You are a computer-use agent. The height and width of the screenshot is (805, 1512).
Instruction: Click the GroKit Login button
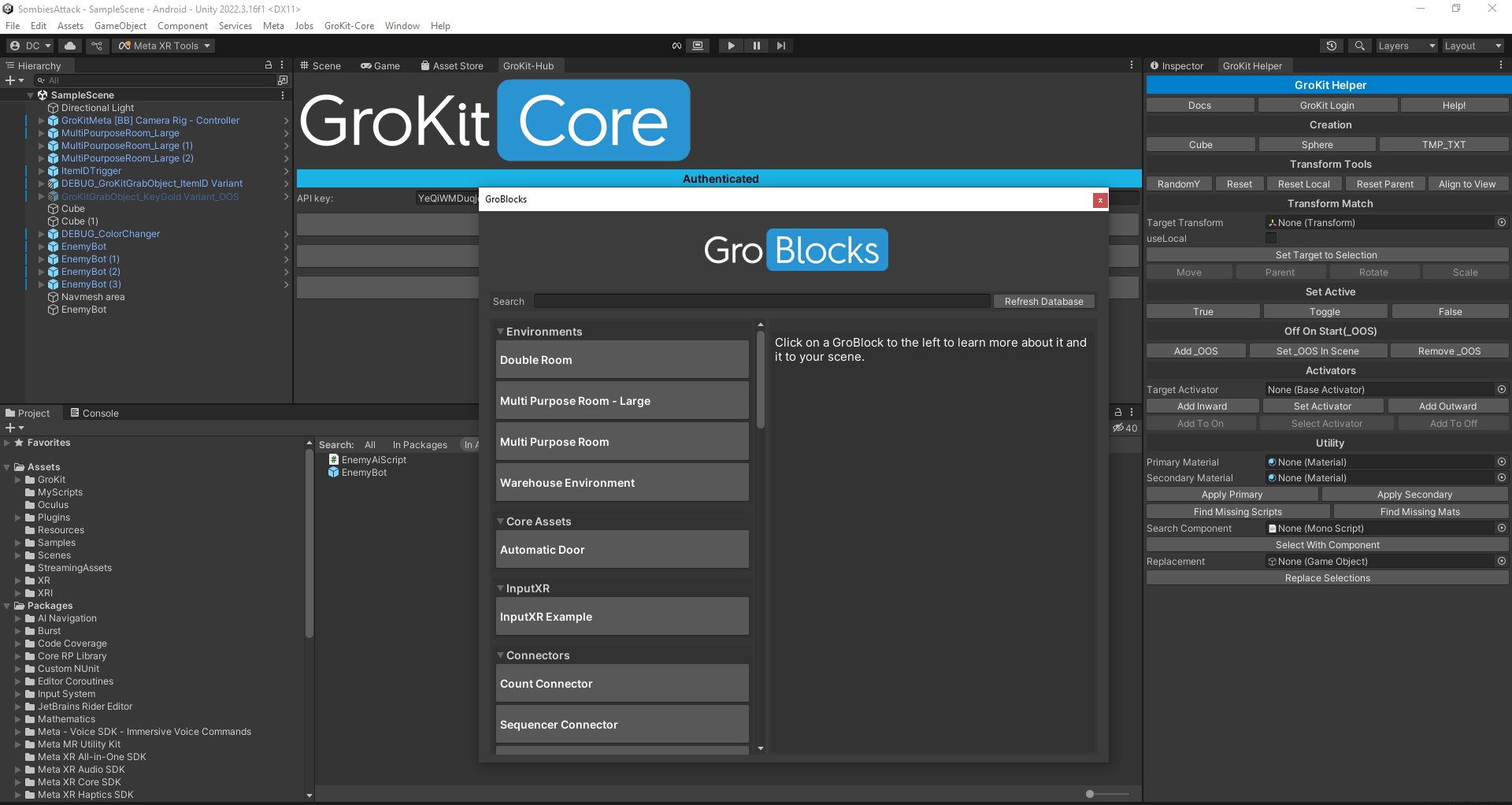click(1327, 106)
